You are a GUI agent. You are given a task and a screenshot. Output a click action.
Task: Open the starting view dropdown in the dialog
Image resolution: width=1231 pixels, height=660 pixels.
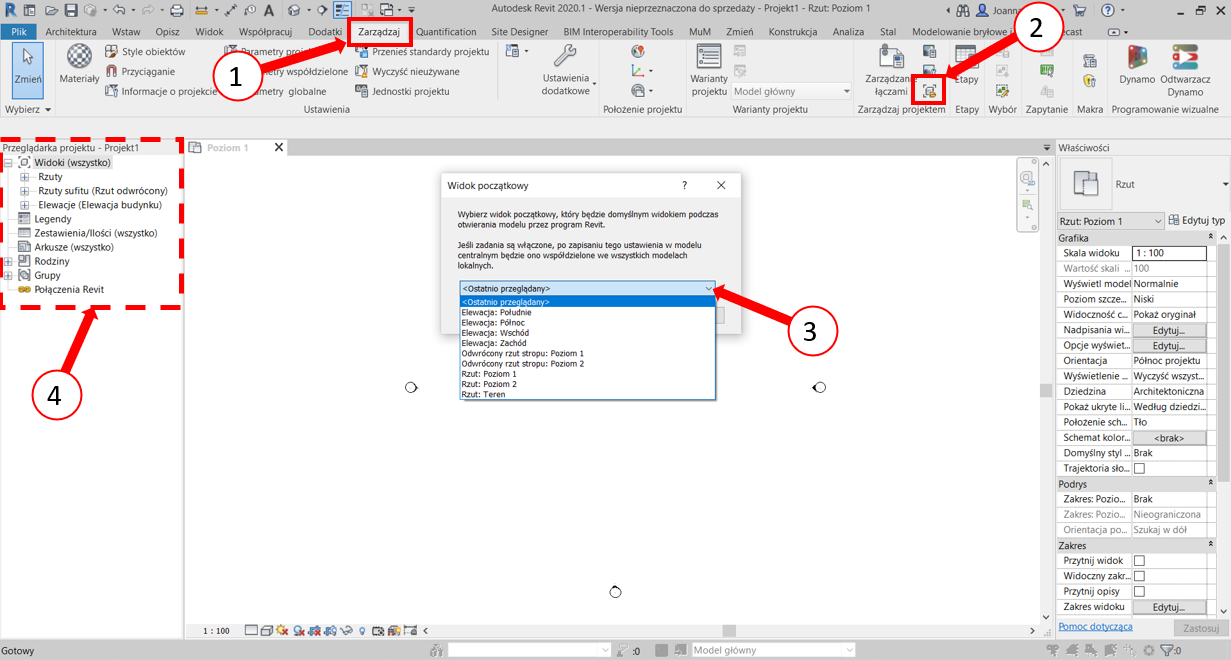tap(587, 289)
